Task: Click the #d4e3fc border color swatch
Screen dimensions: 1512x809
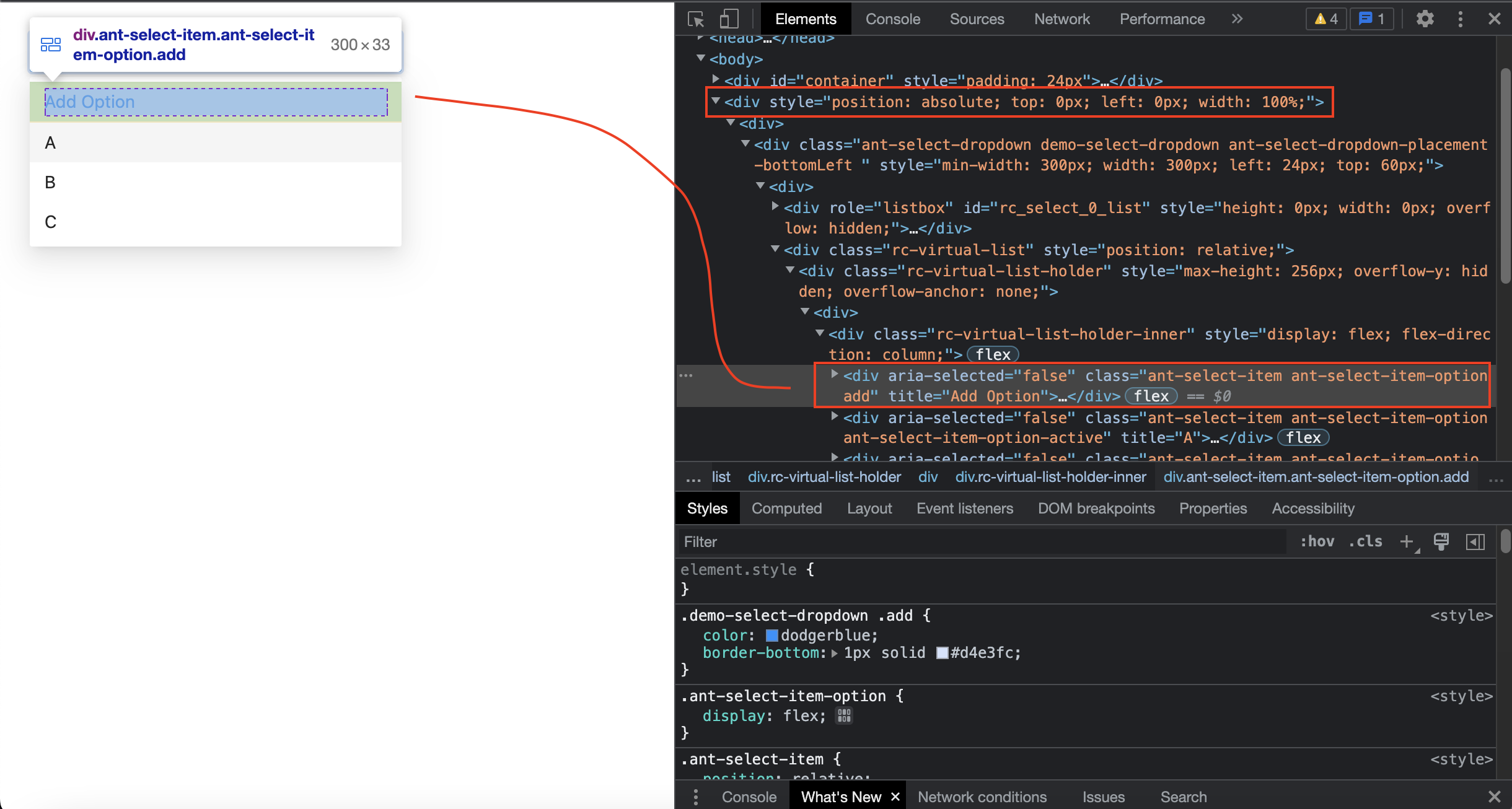Action: 943,653
